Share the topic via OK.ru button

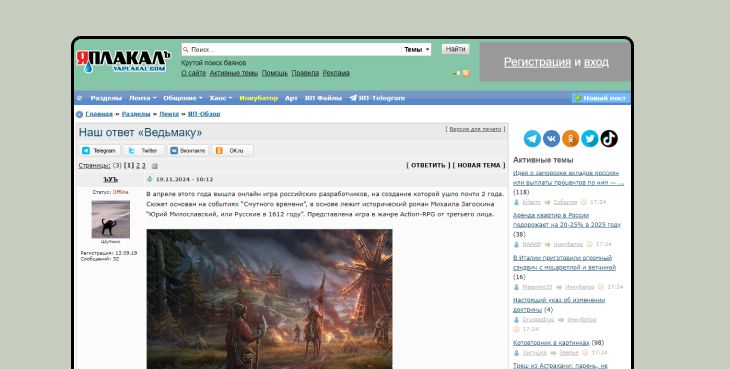(x=232, y=151)
